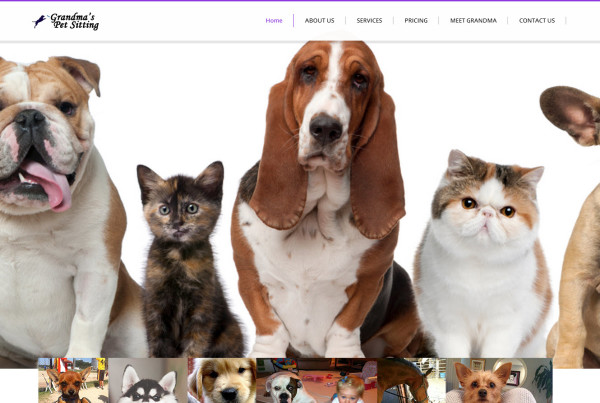
Task: Open the small brown dog thumbnail
Action: pyautogui.click(x=72, y=381)
